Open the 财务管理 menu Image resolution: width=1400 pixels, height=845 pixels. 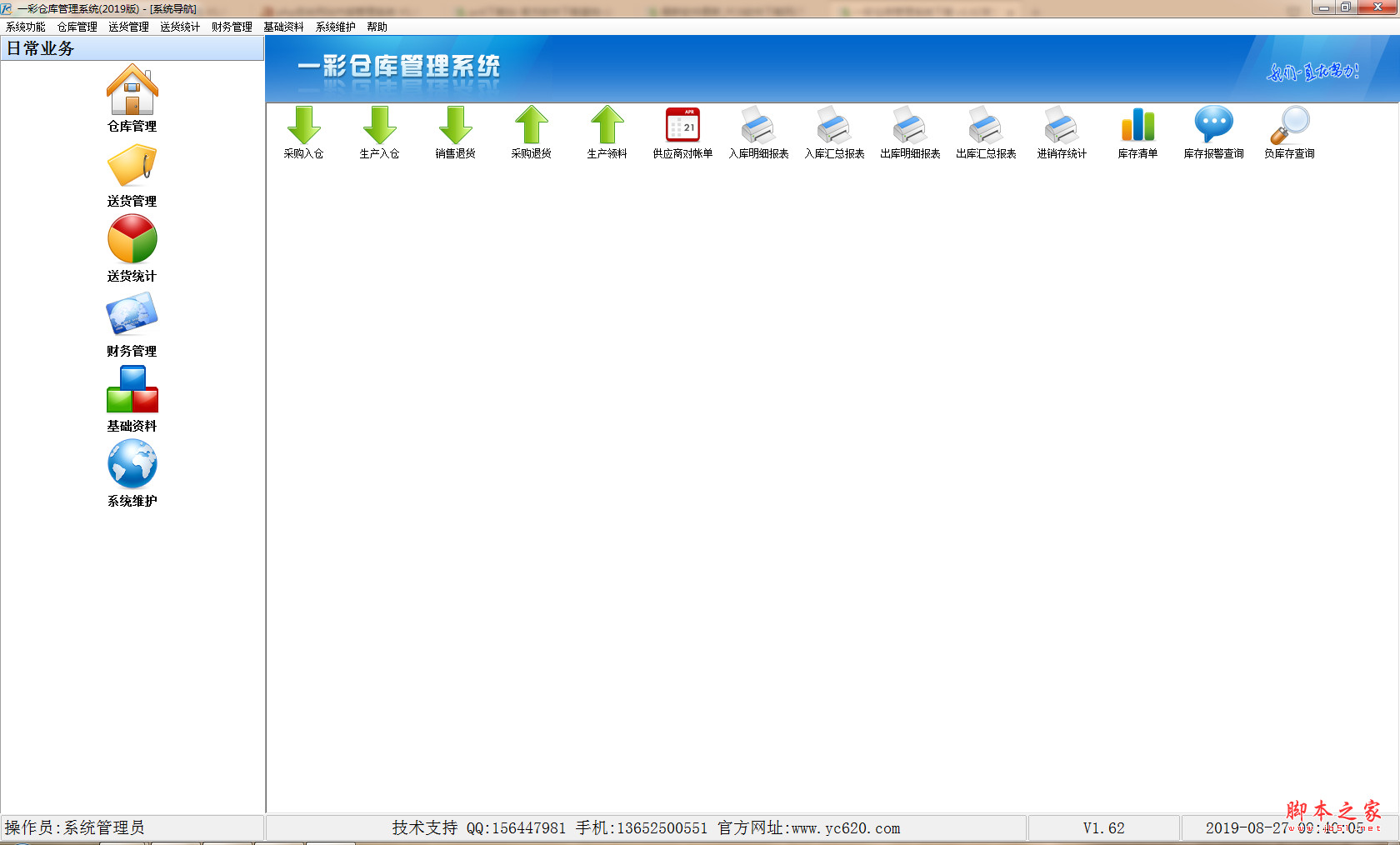[x=232, y=27]
